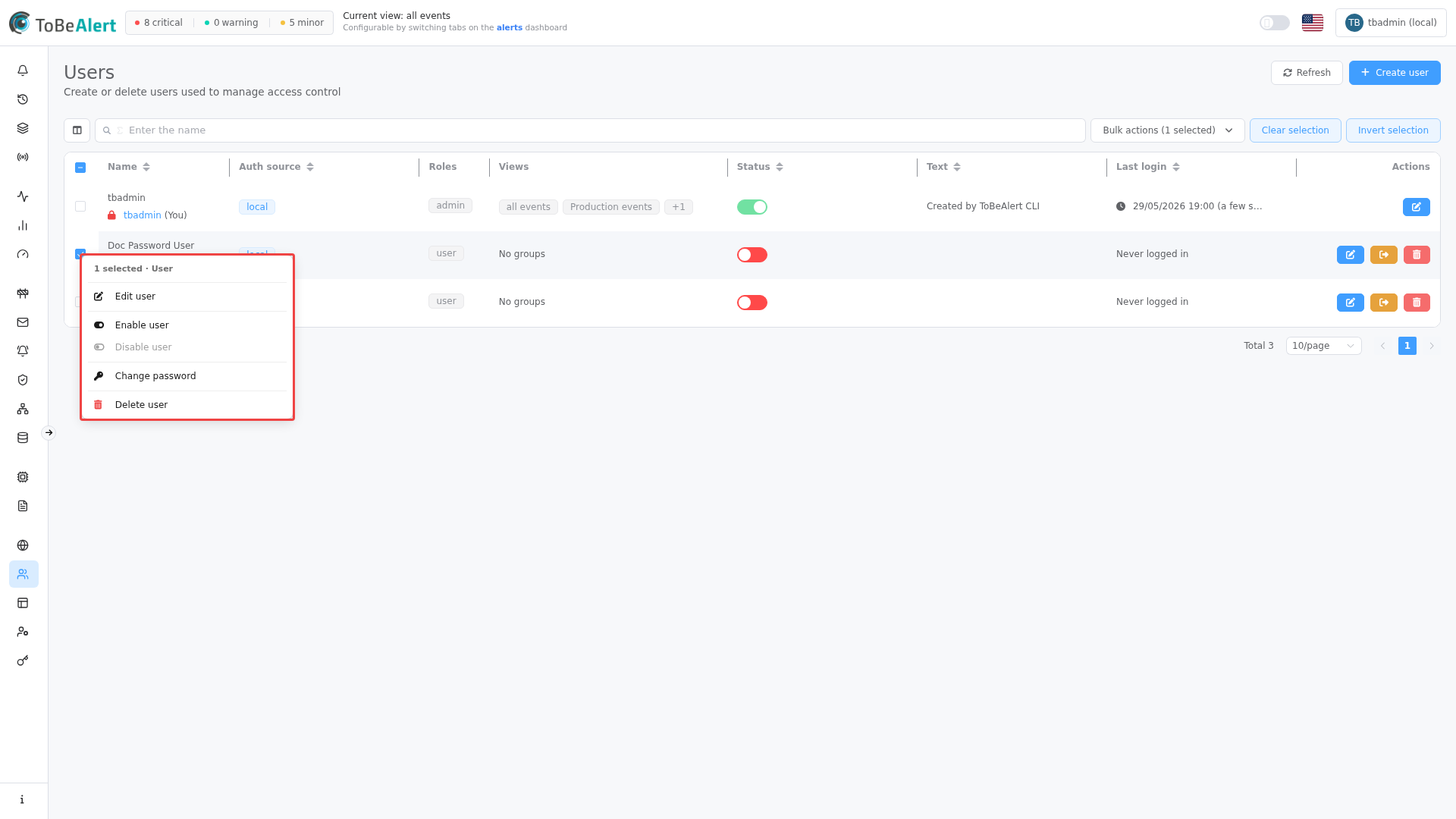
Task: Open the alerts bell icon in sidebar
Action: coord(23,71)
